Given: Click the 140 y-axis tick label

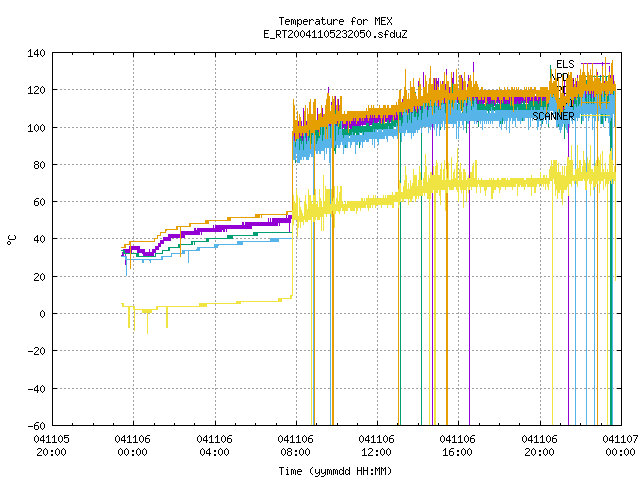Looking at the screenshot, I should (36, 53).
